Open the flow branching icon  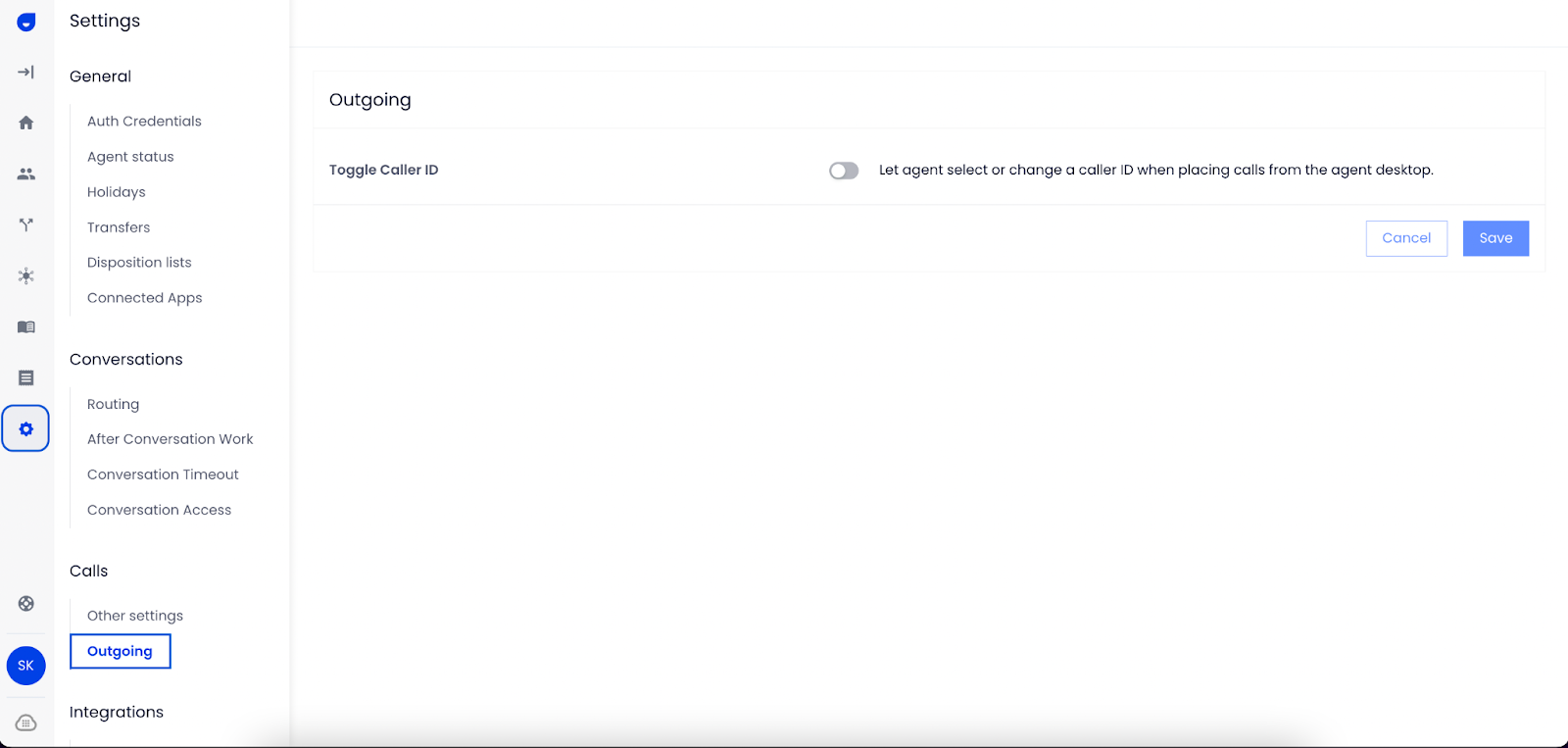click(x=26, y=224)
